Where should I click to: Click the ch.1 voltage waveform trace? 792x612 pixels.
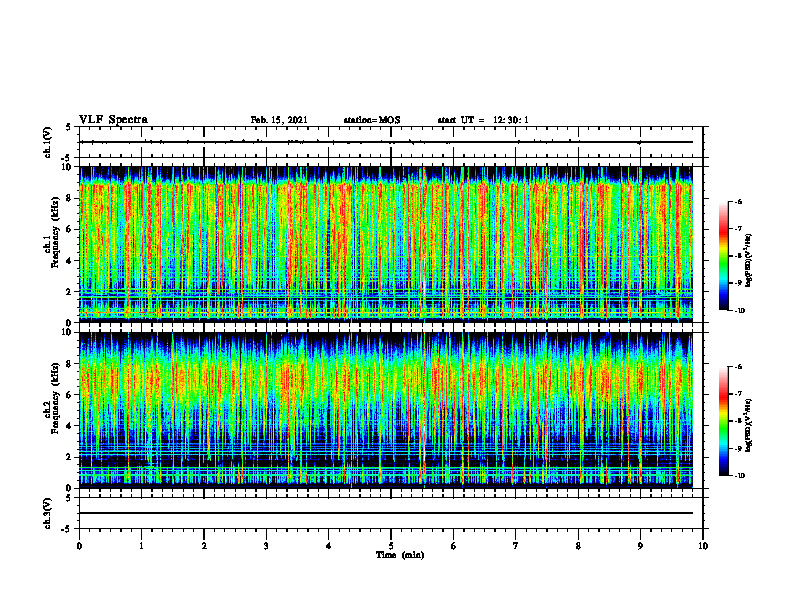pyautogui.click(x=386, y=142)
